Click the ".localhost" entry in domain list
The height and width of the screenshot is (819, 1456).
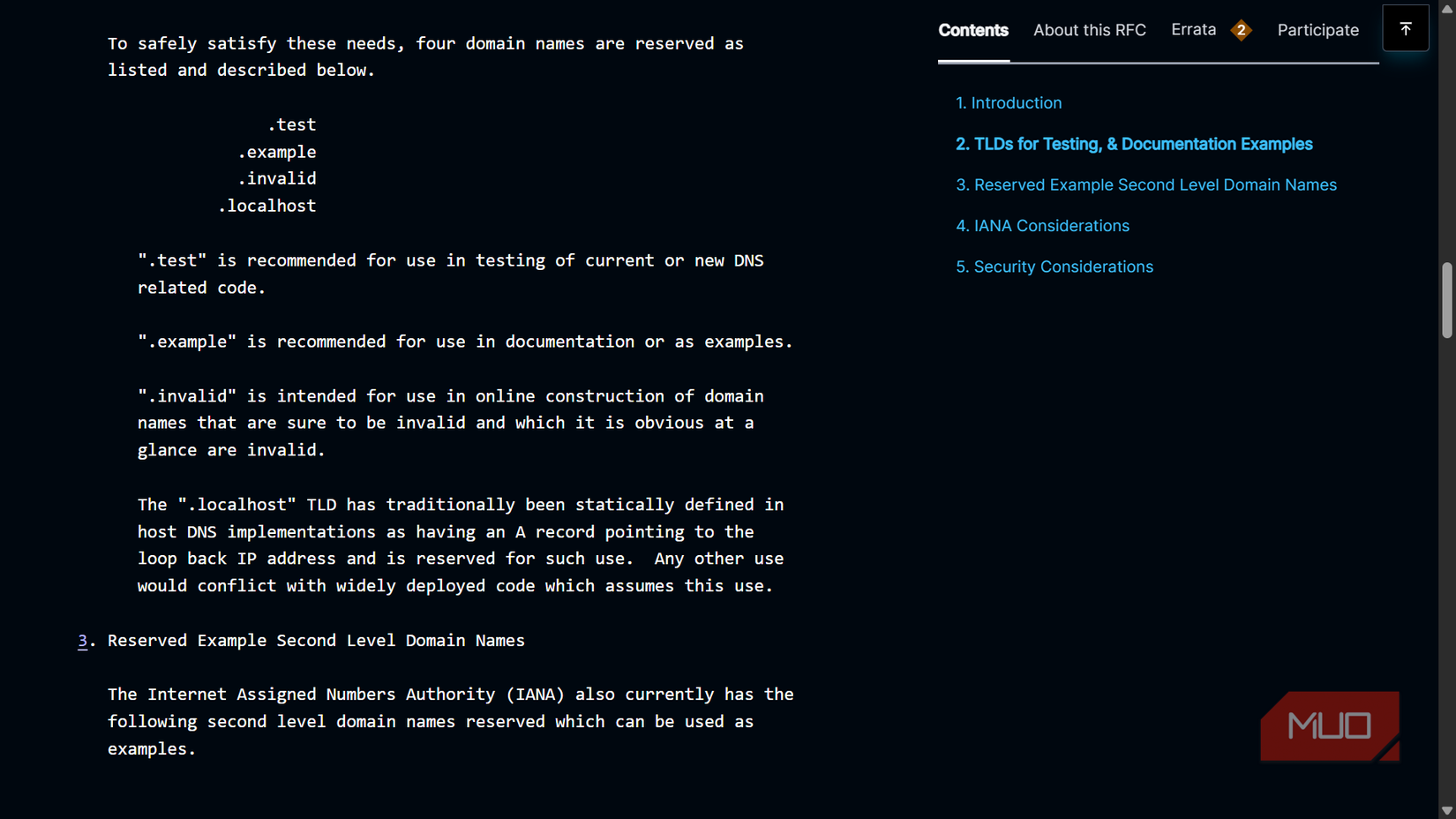(x=266, y=206)
